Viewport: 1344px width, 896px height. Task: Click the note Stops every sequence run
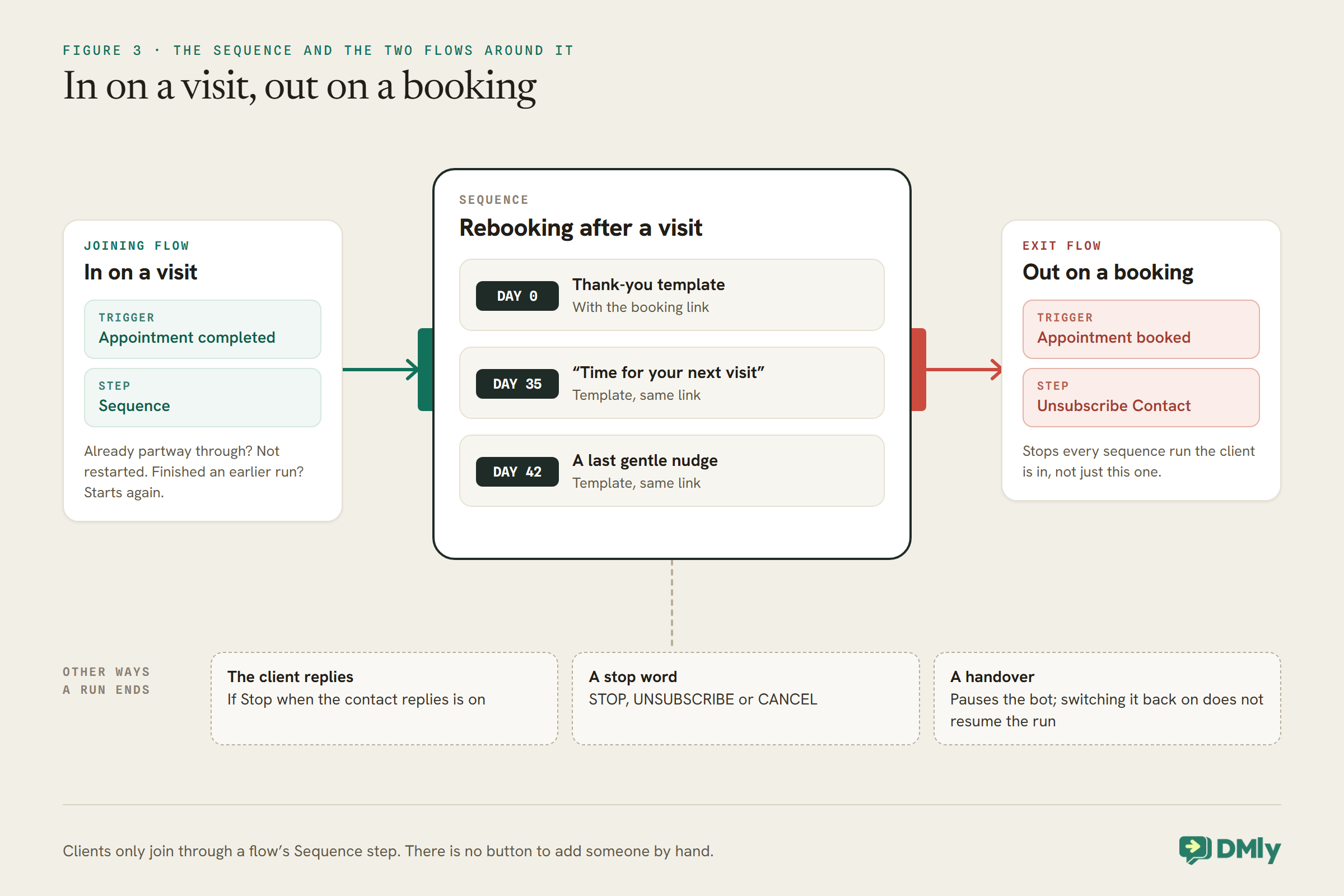pyautogui.click(x=1138, y=461)
